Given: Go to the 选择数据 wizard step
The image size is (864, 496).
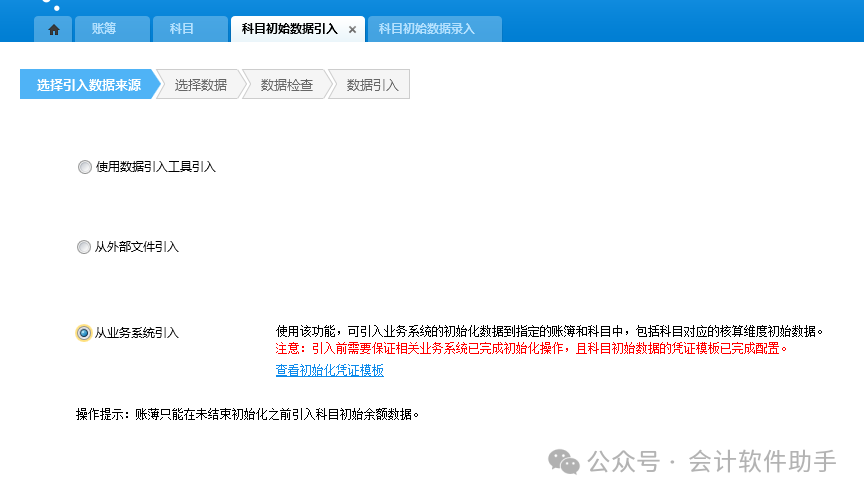Looking at the screenshot, I should pos(200,85).
